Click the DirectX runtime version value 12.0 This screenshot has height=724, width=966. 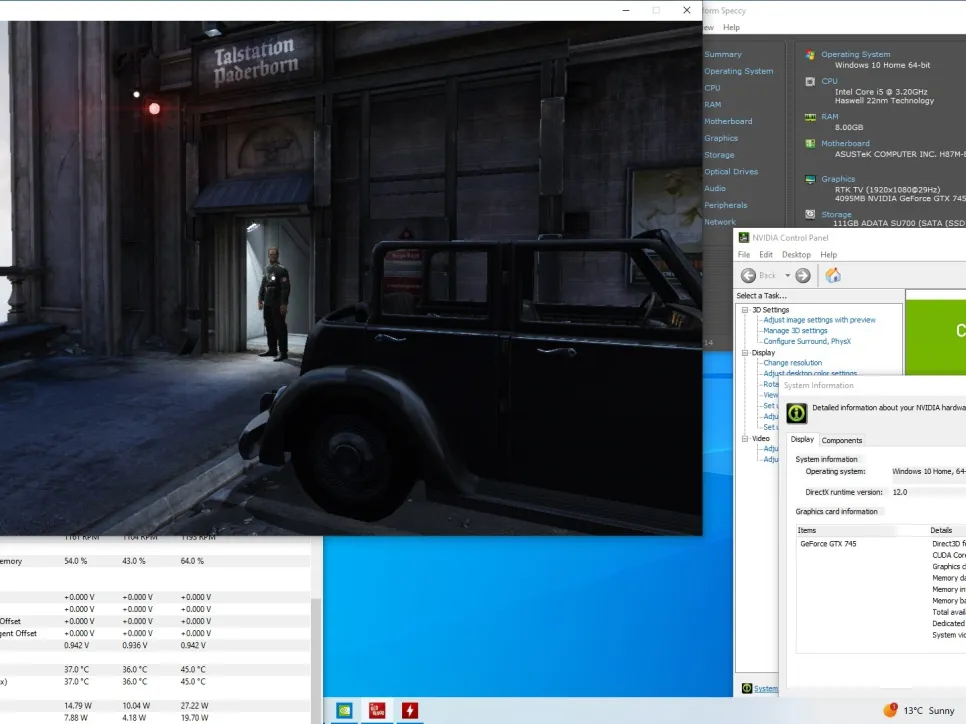(899, 492)
